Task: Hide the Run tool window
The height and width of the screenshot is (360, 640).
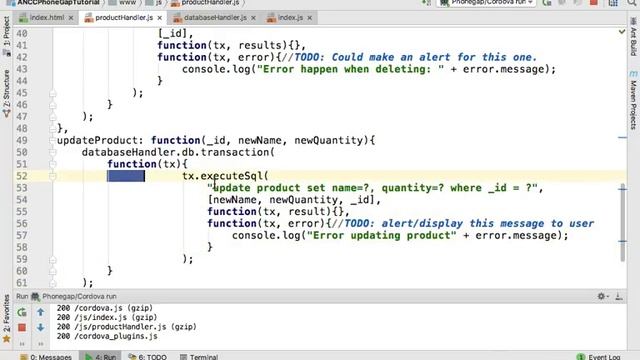Action: click(619, 296)
